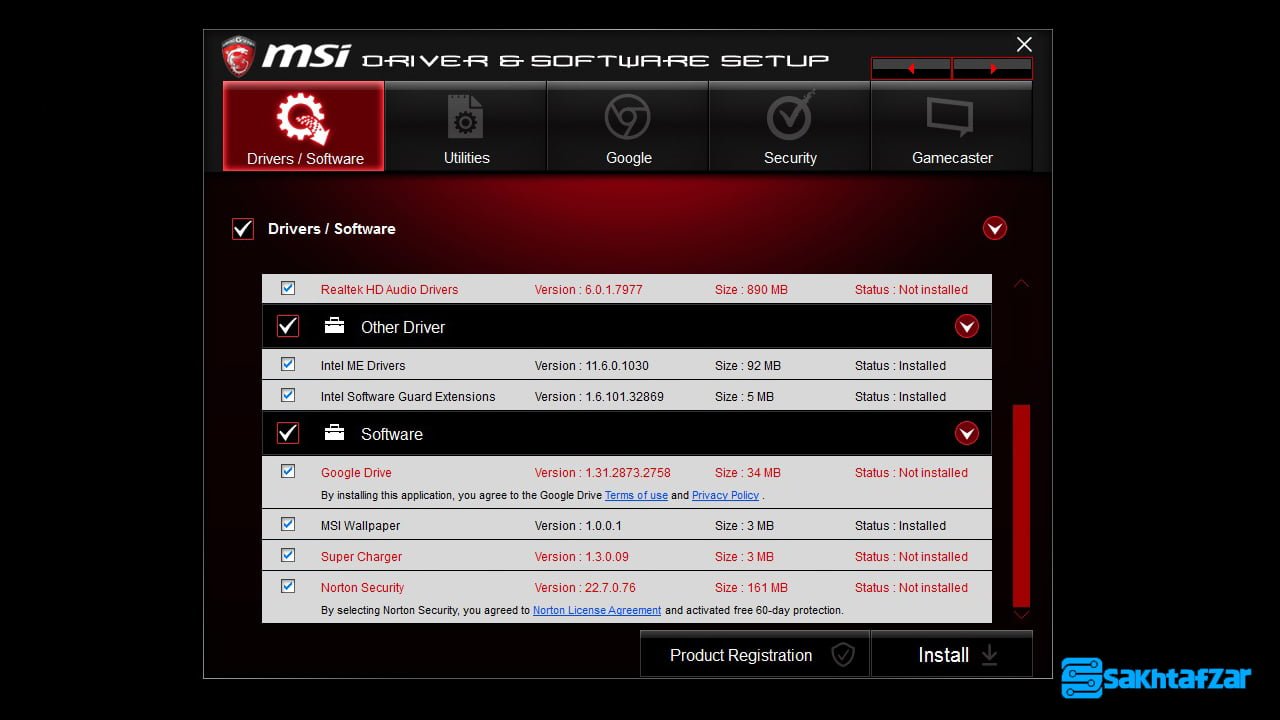Uncheck the Google Drive checkbox
1280x720 pixels.
[288, 472]
